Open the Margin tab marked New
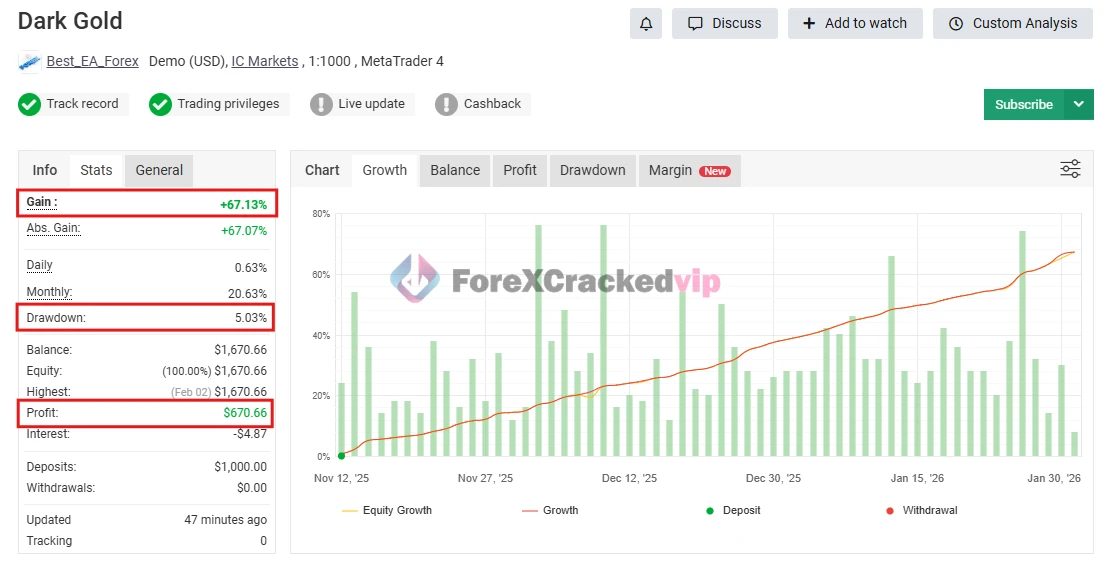The height and width of the screenshot is (561, 1110). pyautogui.click(x=688, y=170)
